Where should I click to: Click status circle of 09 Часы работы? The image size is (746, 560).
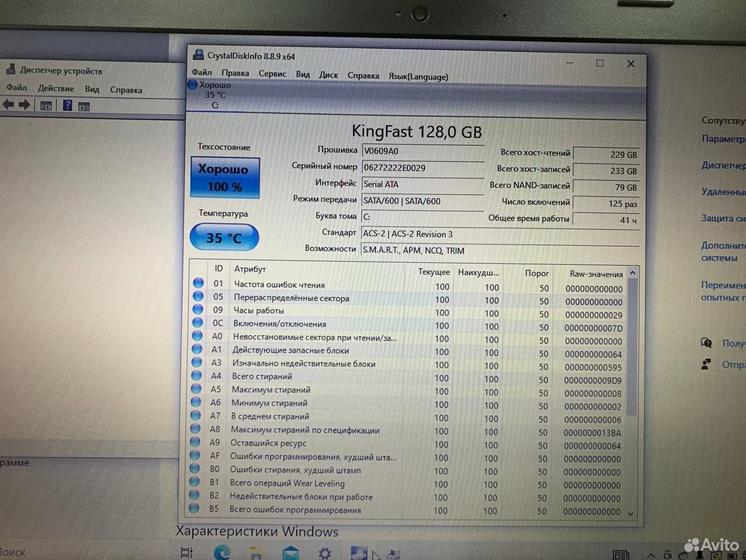198,309
